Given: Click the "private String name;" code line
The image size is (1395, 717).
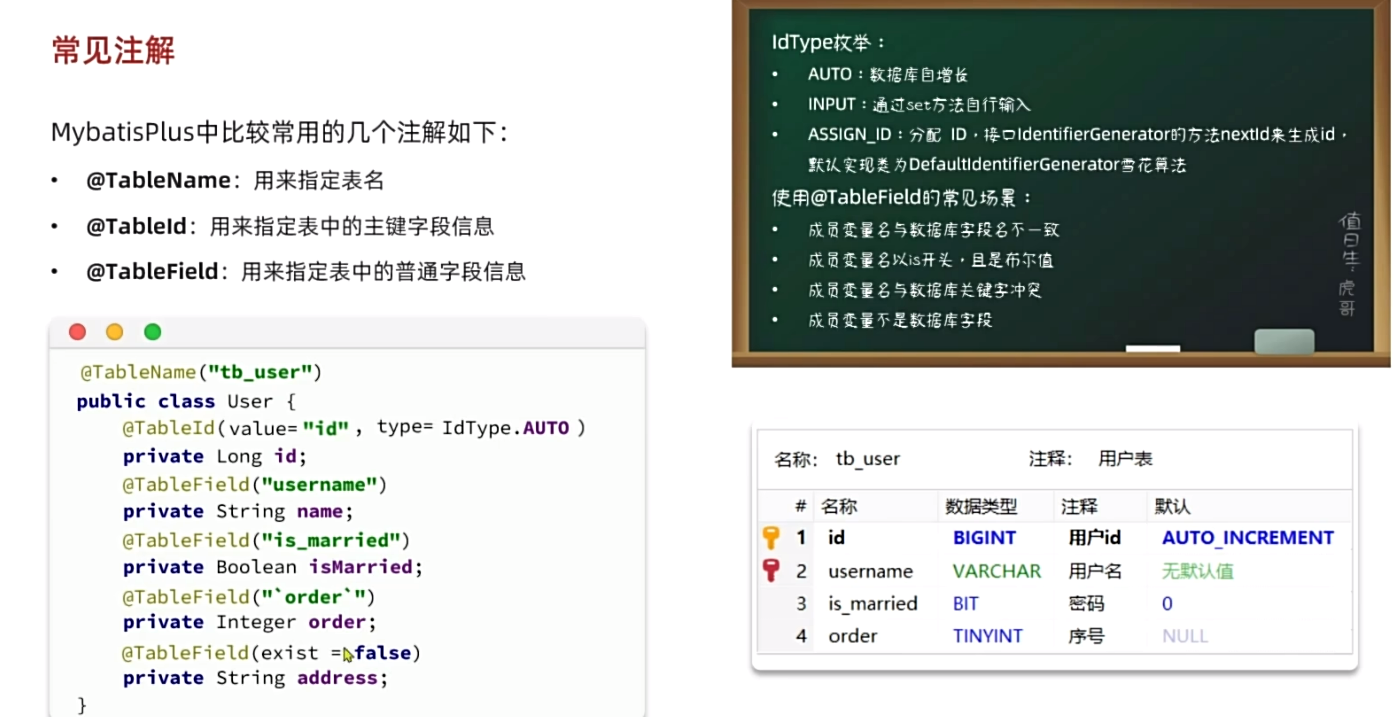Looking at the screenshot, I should (238, 512).
